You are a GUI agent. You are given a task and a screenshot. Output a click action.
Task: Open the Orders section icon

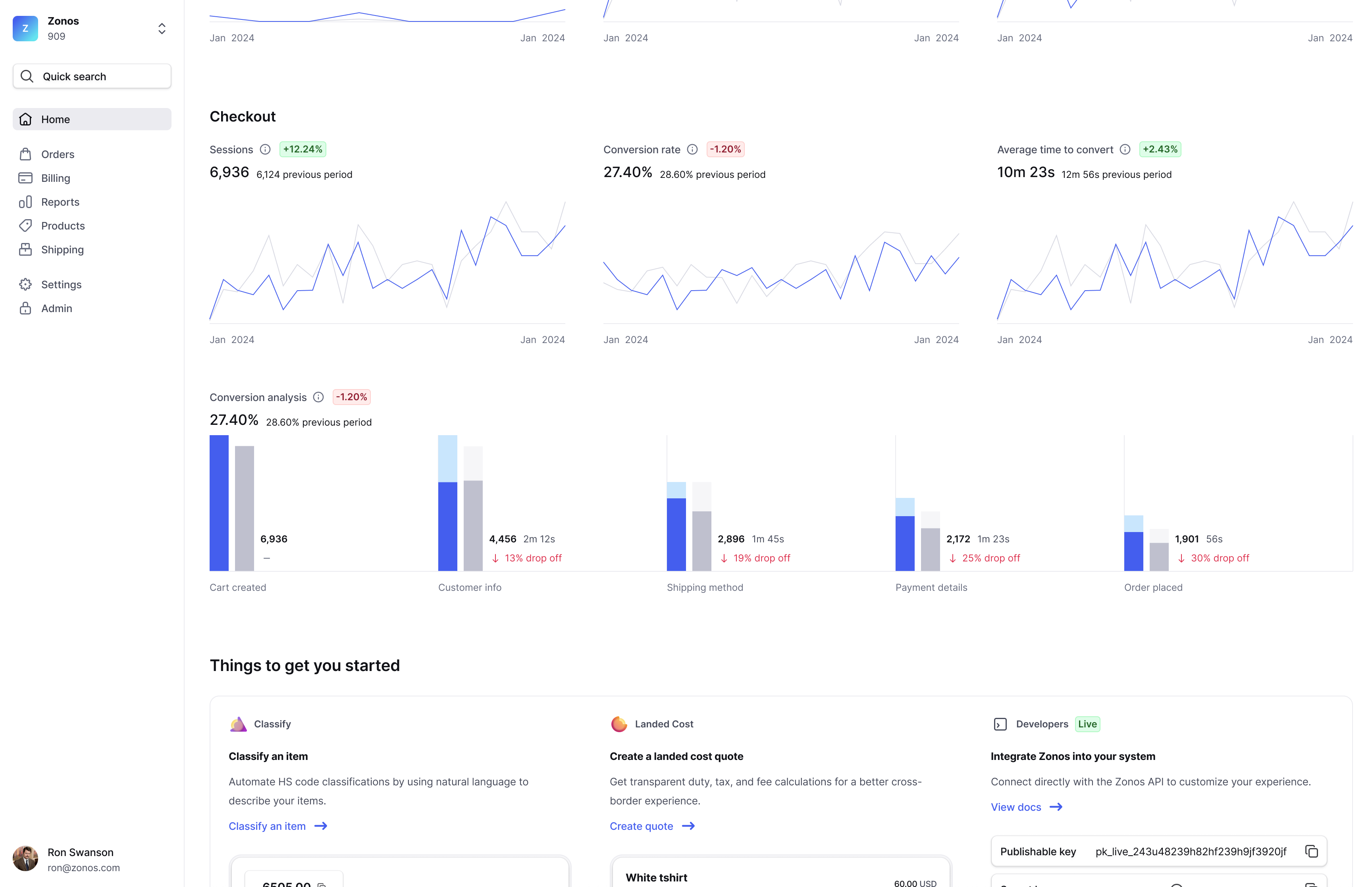coord(26,154)
